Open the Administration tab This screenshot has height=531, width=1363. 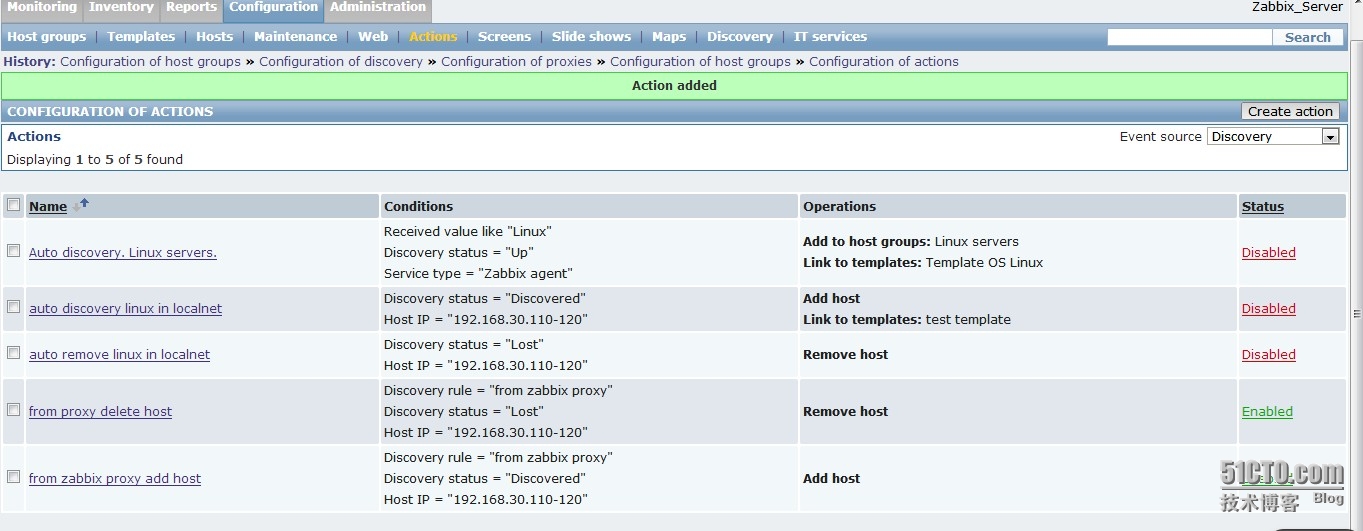378,7
